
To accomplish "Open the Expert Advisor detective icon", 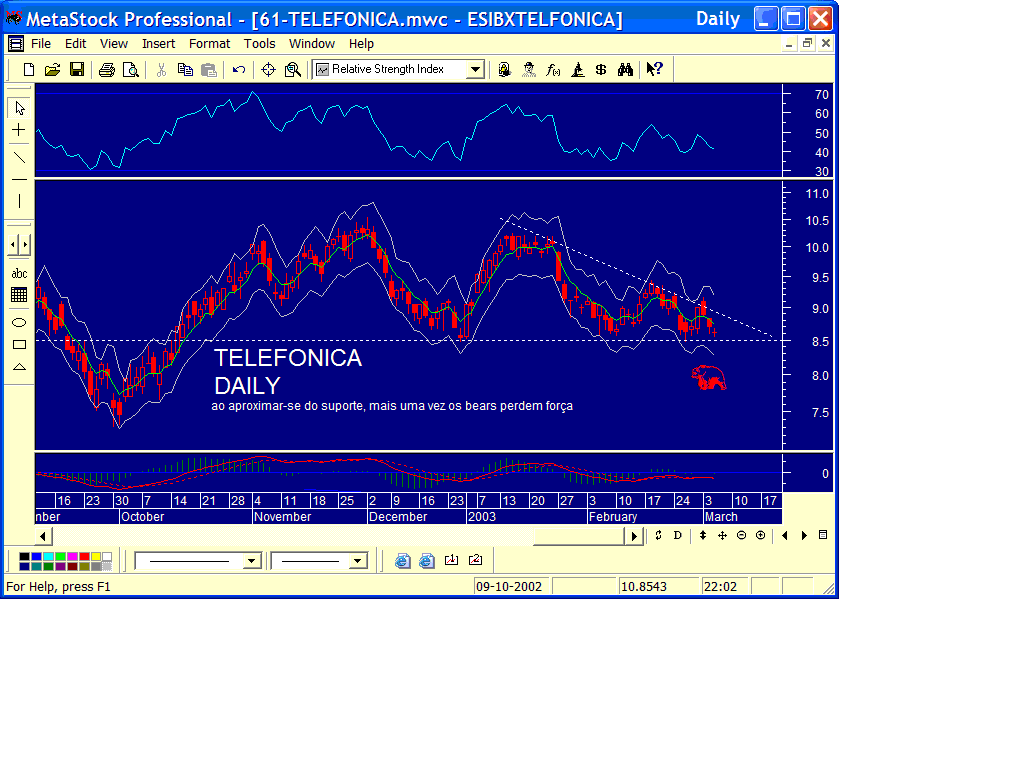I will pyautogui.click(x=529, y=69).
